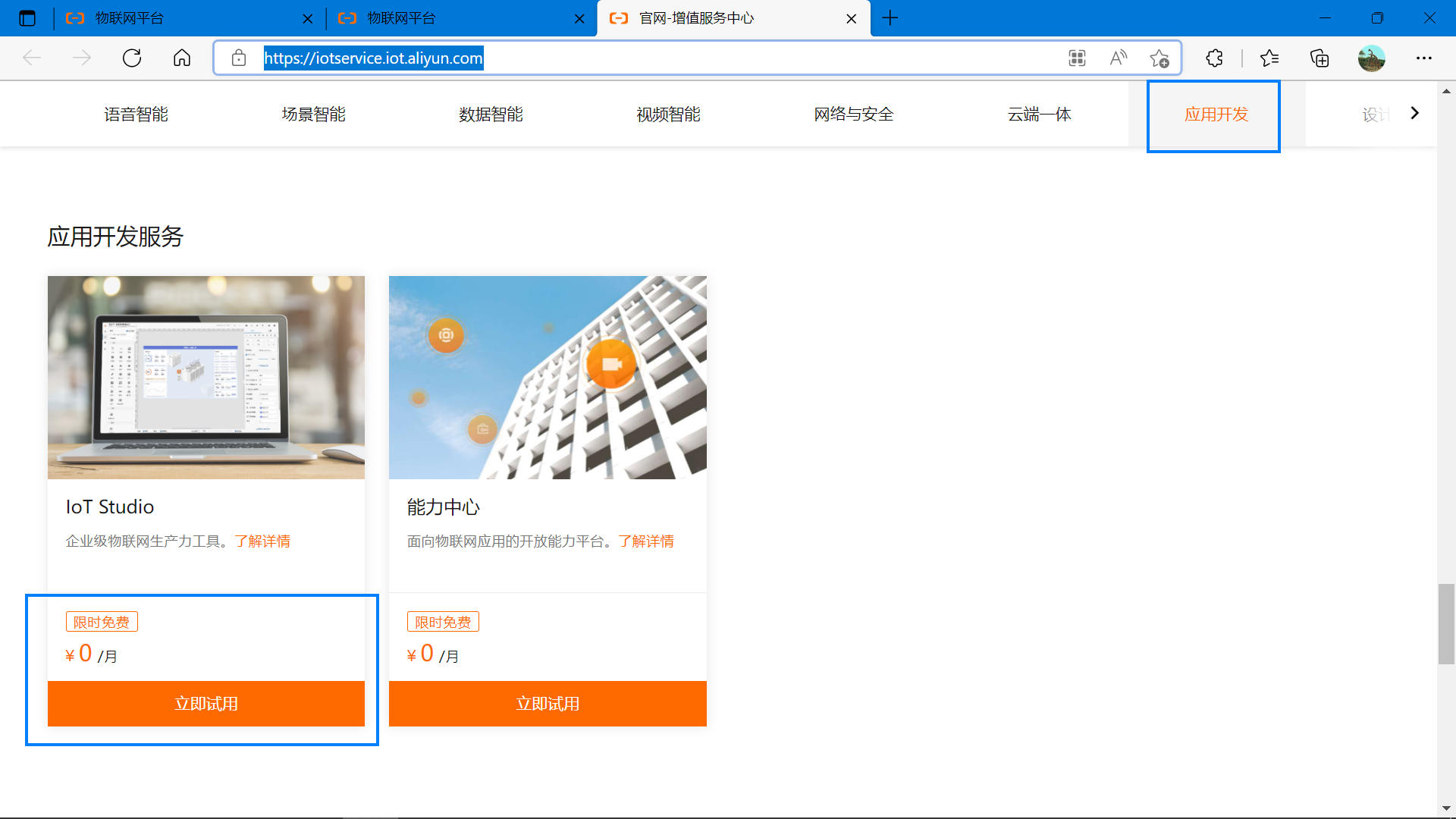Go forward to the next page
The image size is (1456, 819).
[x=82, y=58]
